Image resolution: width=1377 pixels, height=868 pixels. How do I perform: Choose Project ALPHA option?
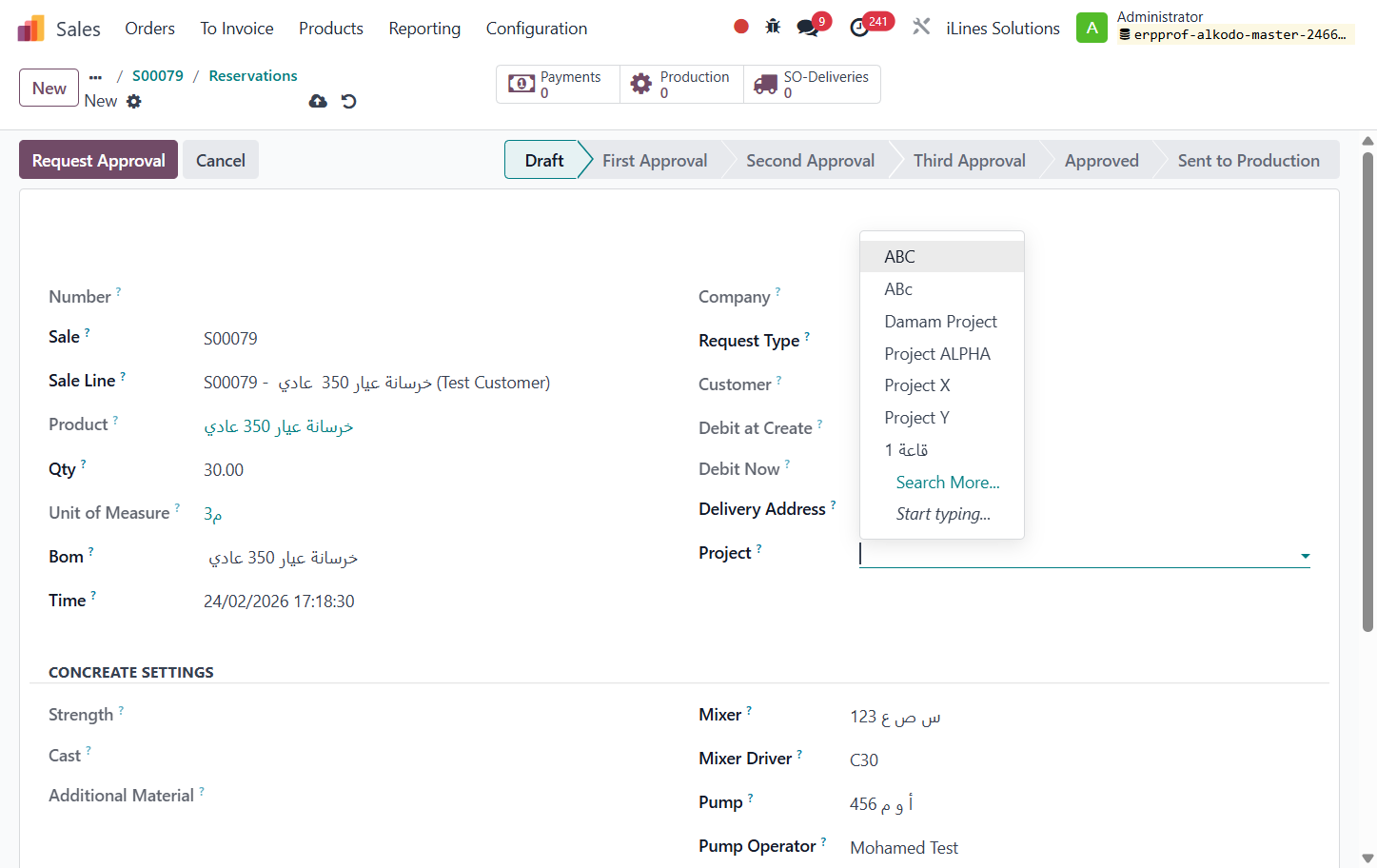(942, 354)
